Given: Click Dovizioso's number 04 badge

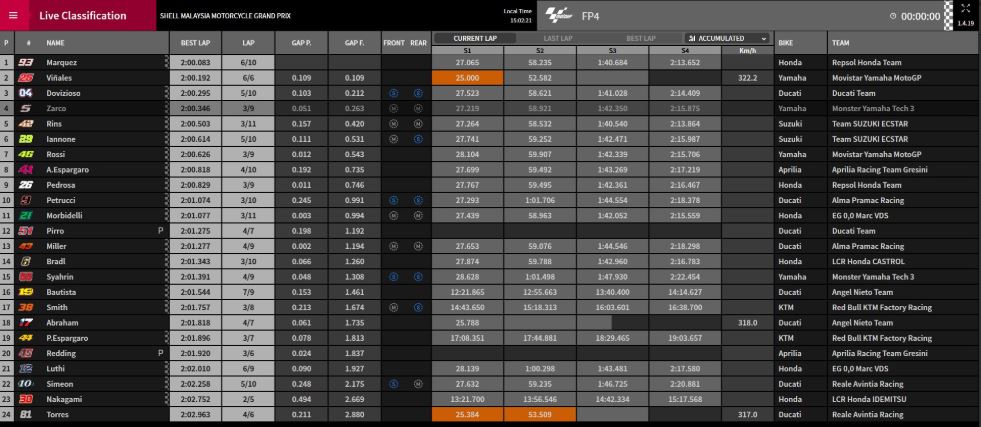Looking at the screenshot, I should (26, 93).
